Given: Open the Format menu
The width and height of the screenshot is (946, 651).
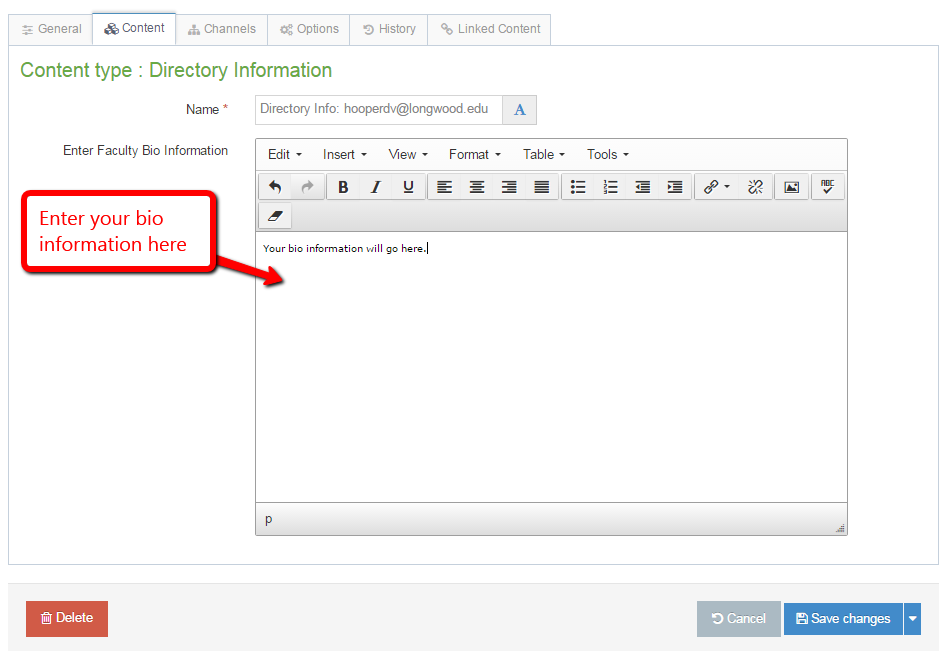Looking at the screenshot, I should [475, 154].
